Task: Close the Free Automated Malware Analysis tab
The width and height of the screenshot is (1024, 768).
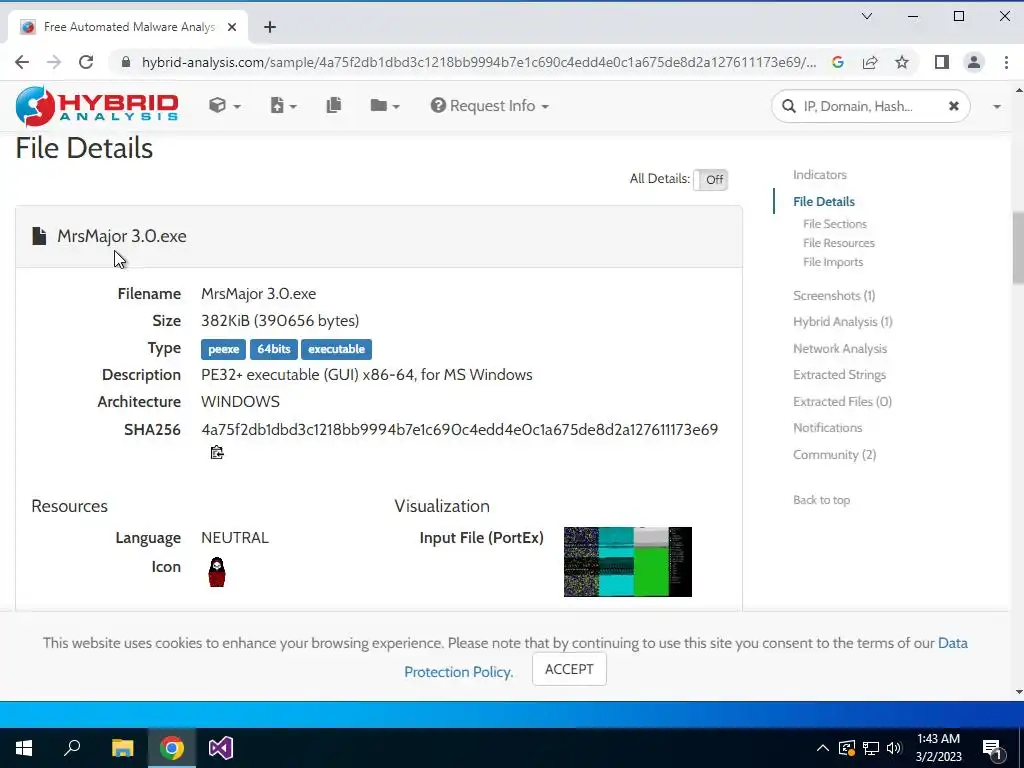Action: pos(232,27)
